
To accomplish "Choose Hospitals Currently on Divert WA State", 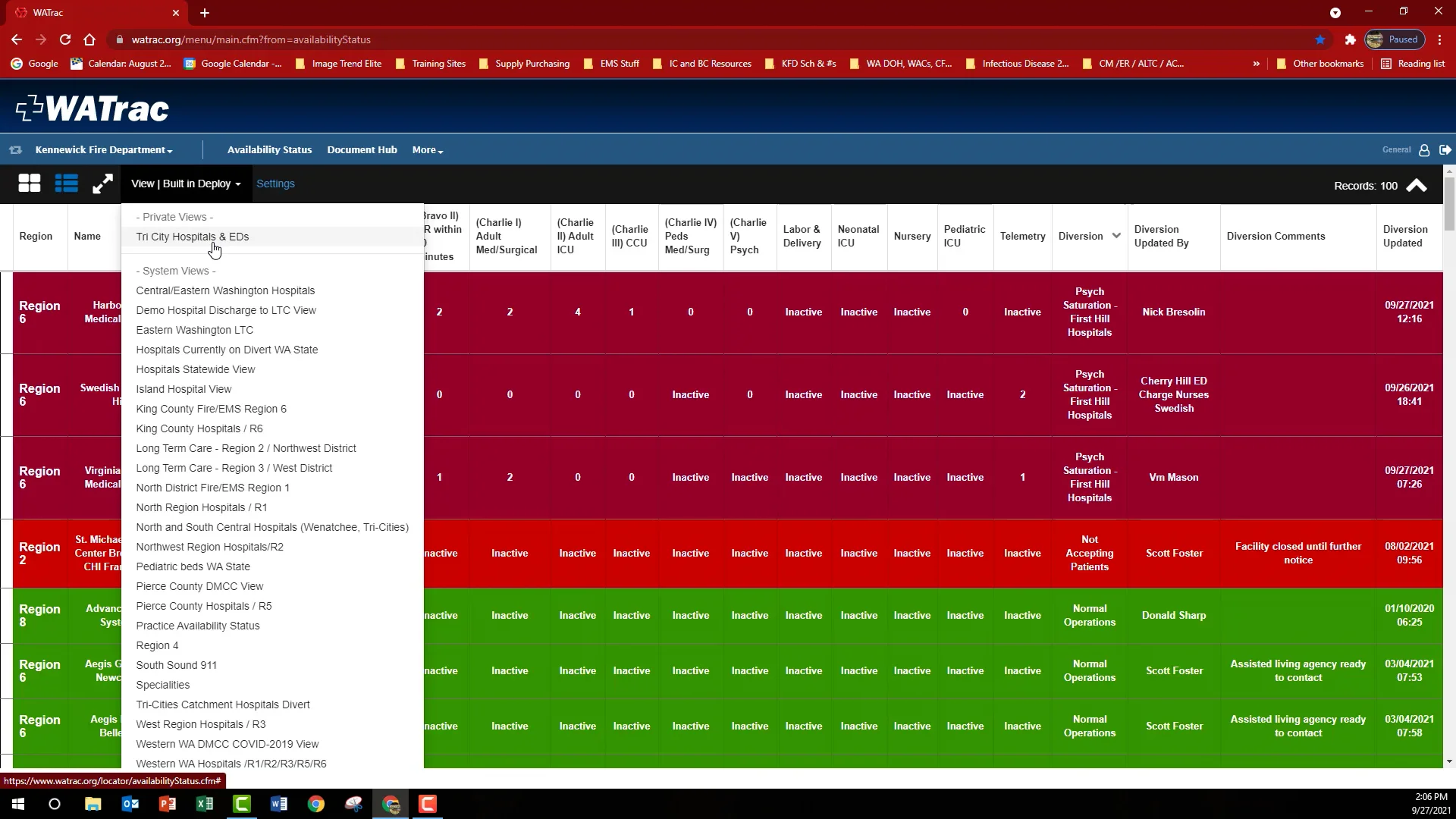I will coord(227,350).
